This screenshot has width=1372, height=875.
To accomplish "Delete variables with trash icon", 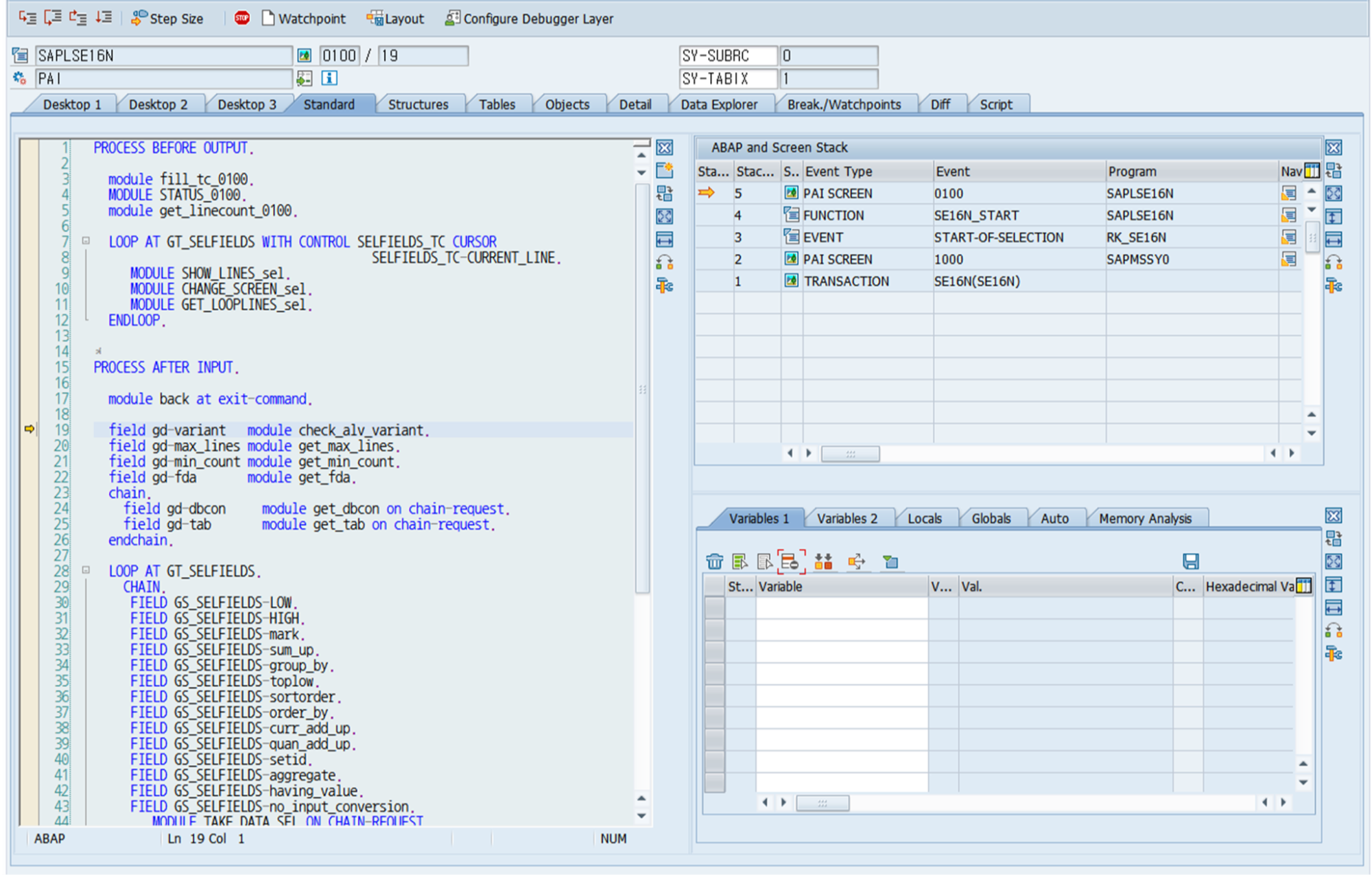I will (714, 561).
